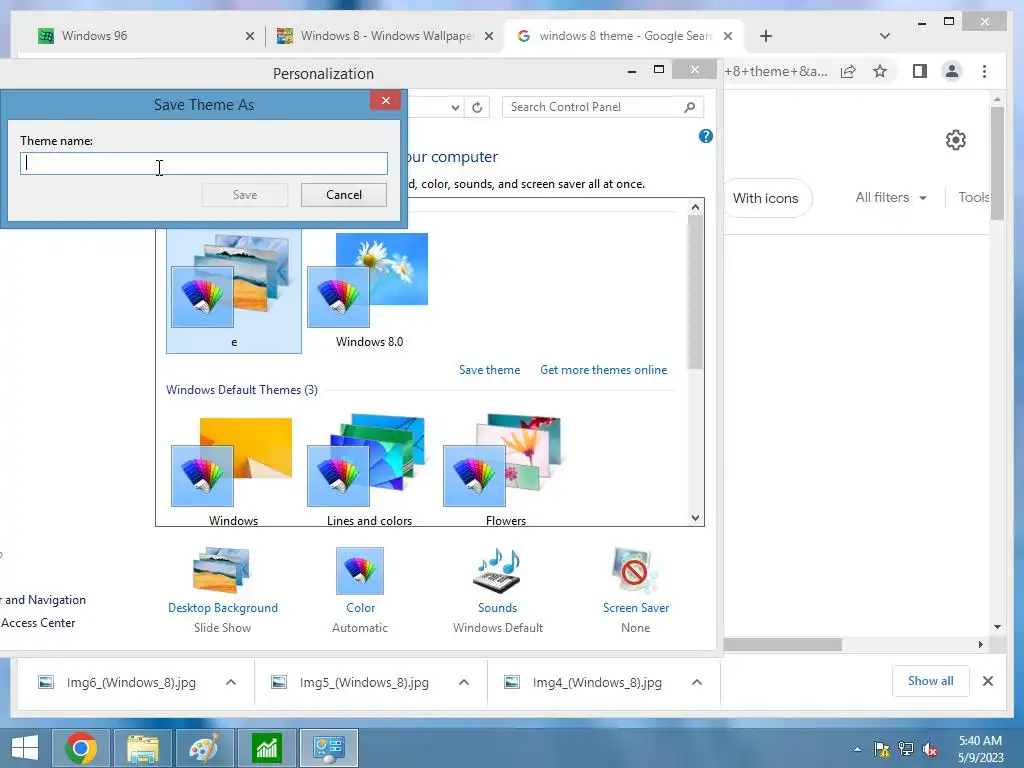The image size is (1024, 768).
Task: Open the network tray icon
Action: coord(906,749)
